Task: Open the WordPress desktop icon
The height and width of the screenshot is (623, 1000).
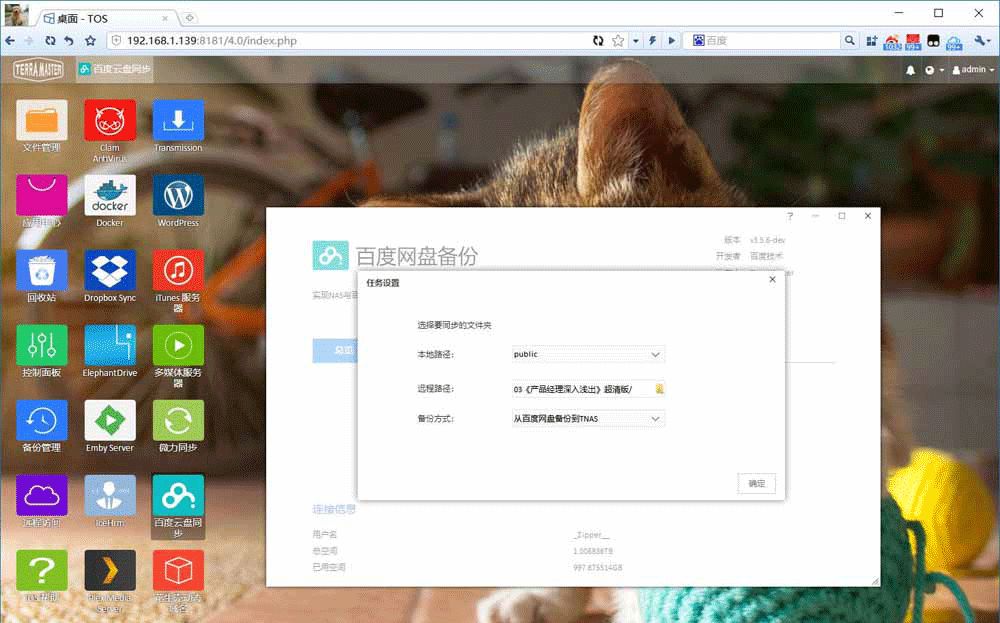Action: point(178,196)
